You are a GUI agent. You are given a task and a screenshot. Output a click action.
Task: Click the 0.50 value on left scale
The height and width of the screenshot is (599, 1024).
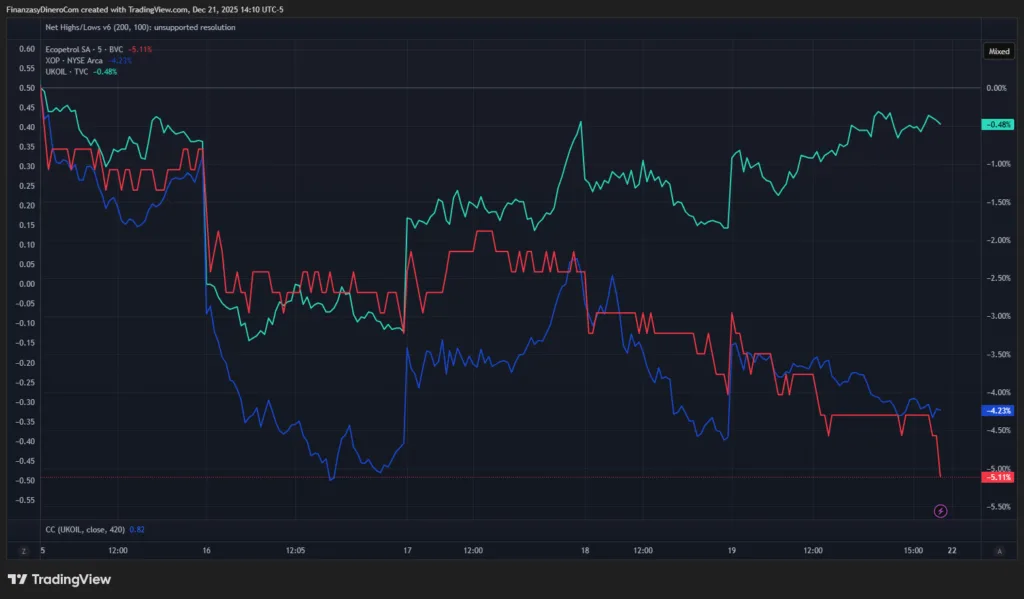26,88
